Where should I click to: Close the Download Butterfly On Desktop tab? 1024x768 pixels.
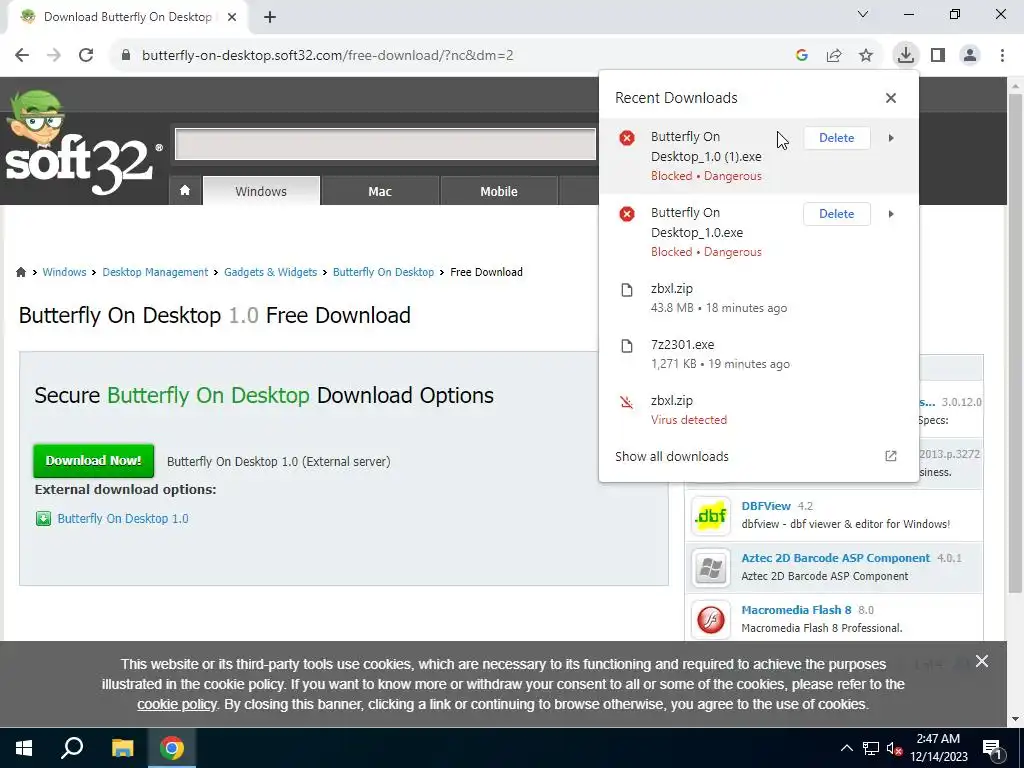[x=232, y=17]
